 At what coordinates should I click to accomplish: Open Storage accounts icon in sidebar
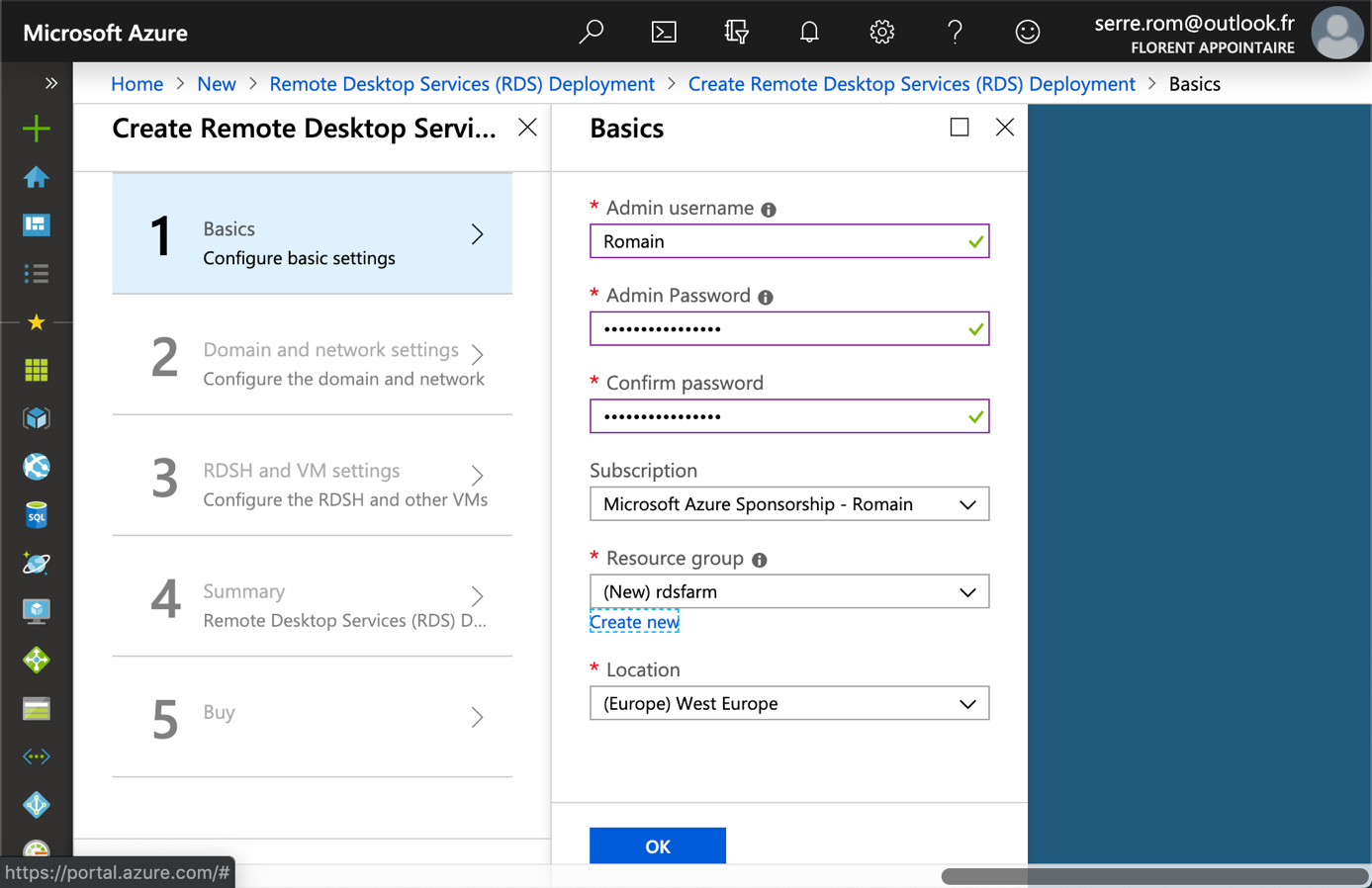pos(37,709)
